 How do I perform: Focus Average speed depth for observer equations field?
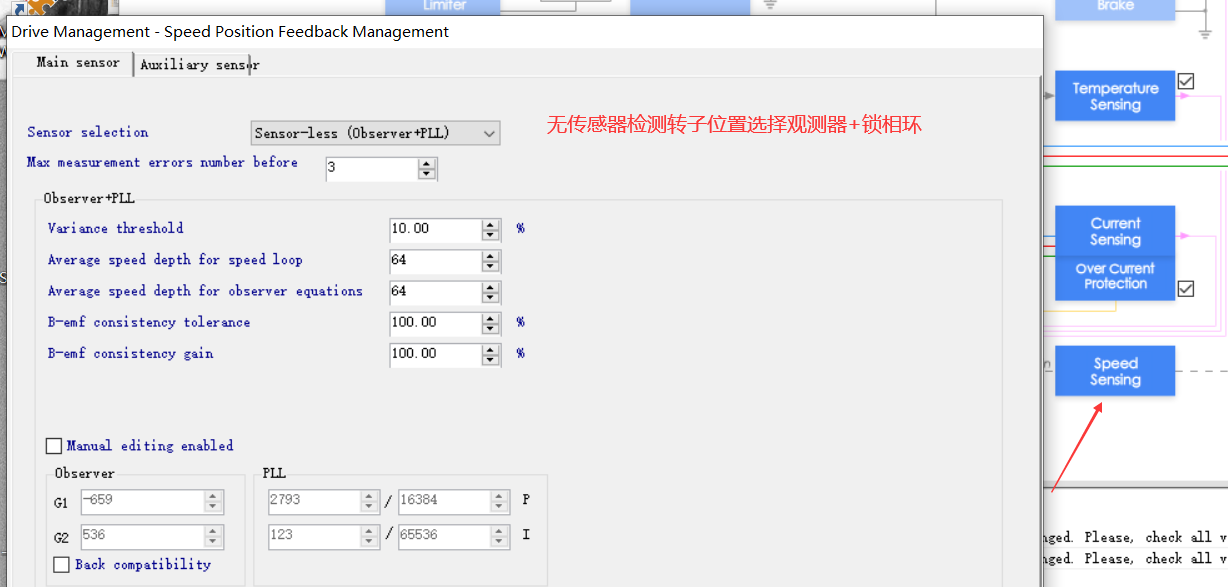point(435,292)
